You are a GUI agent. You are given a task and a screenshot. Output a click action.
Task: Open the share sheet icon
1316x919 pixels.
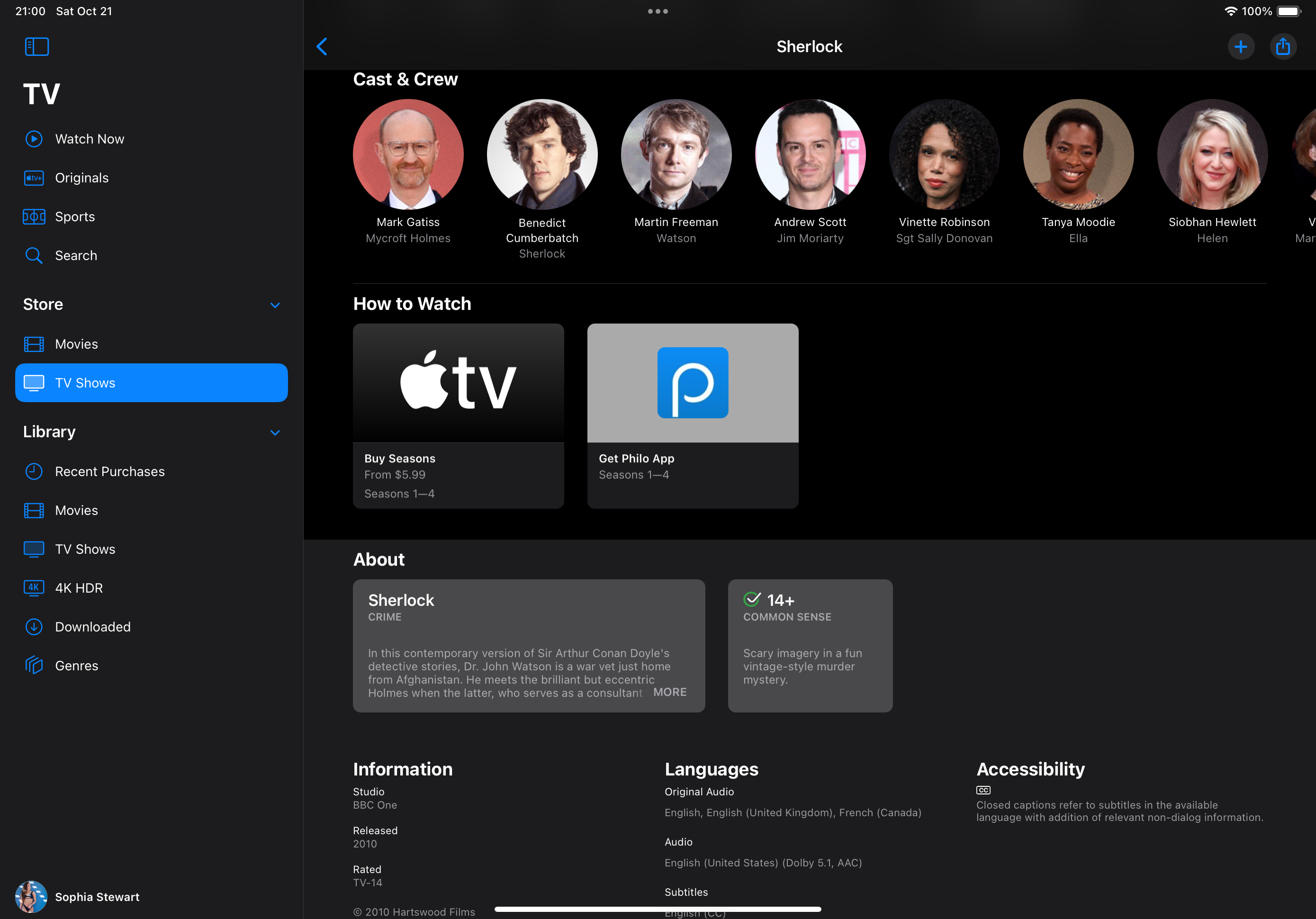click(1283, 46)
